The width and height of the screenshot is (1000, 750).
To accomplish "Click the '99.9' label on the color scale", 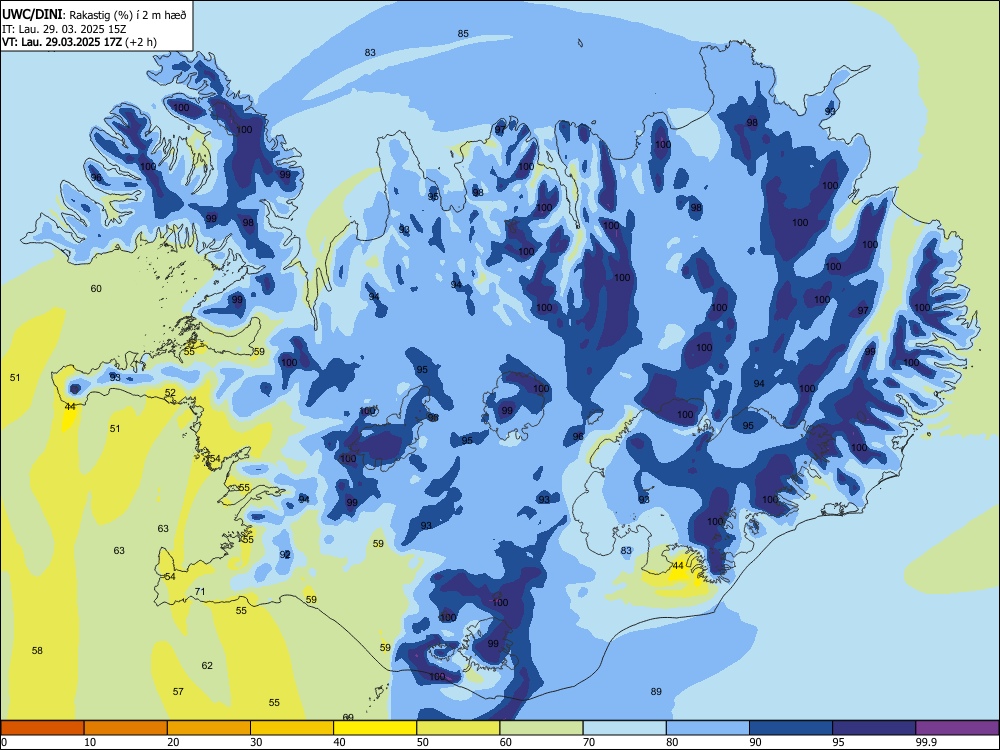I will click(x=925, y=742).
